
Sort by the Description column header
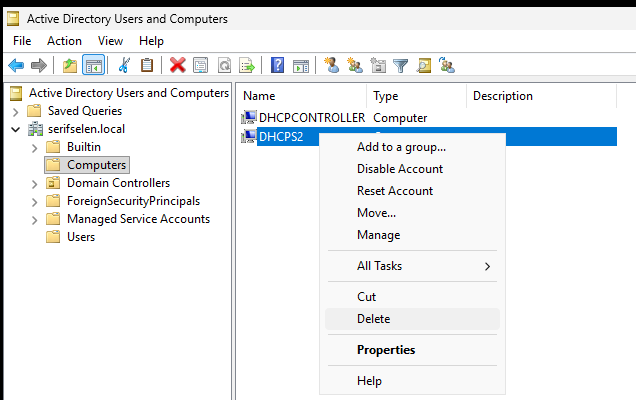coord(541,96)
